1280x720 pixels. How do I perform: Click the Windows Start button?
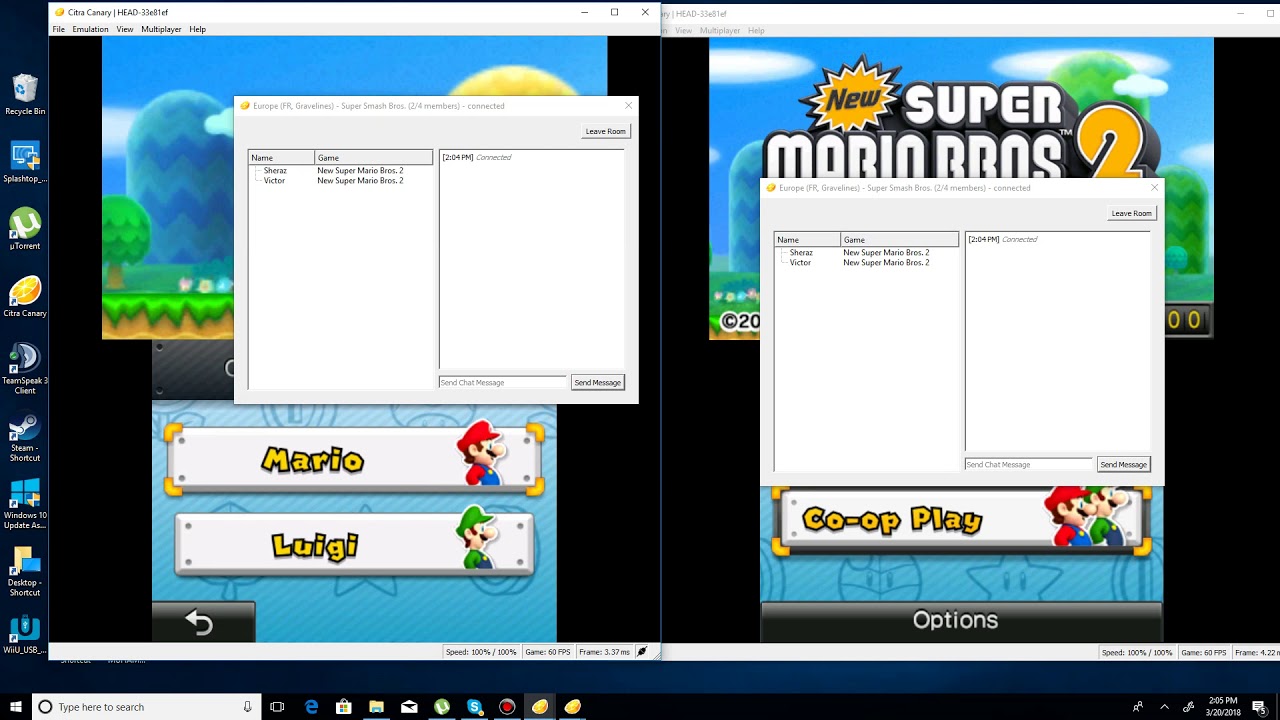(16, 707)
